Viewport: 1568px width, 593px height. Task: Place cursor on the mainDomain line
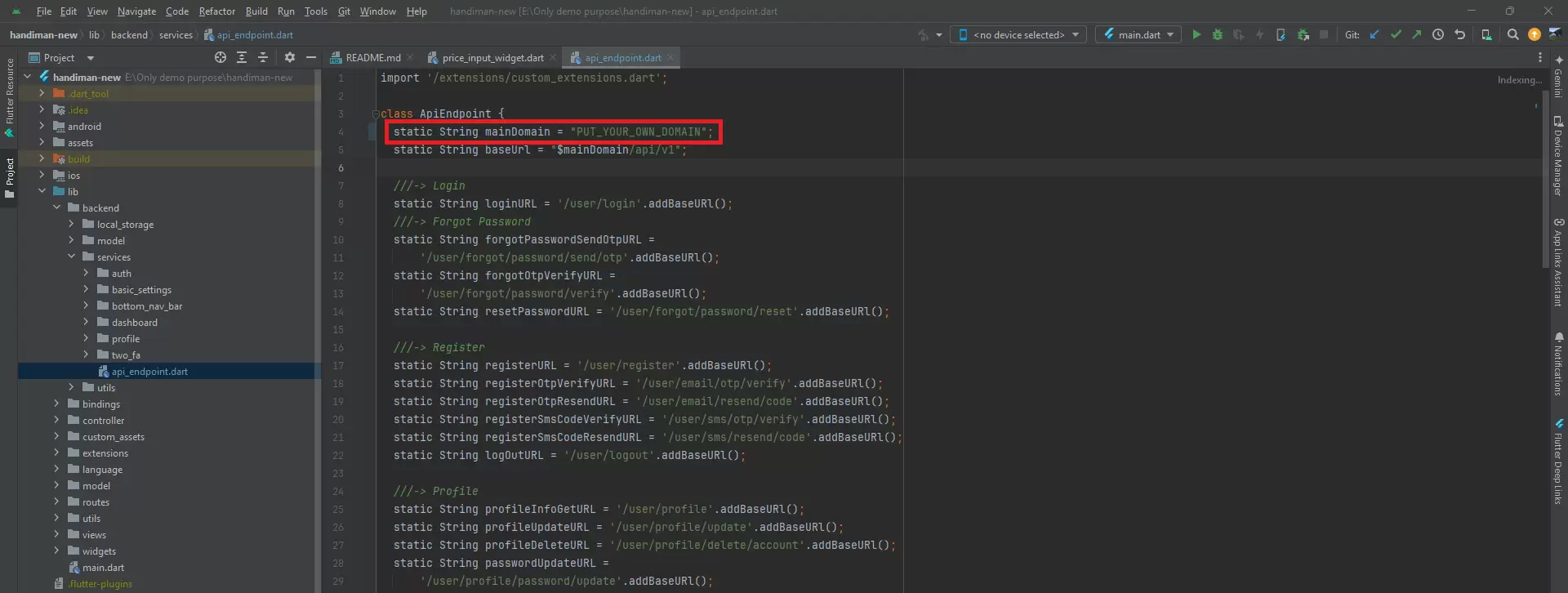pos(553,132)
